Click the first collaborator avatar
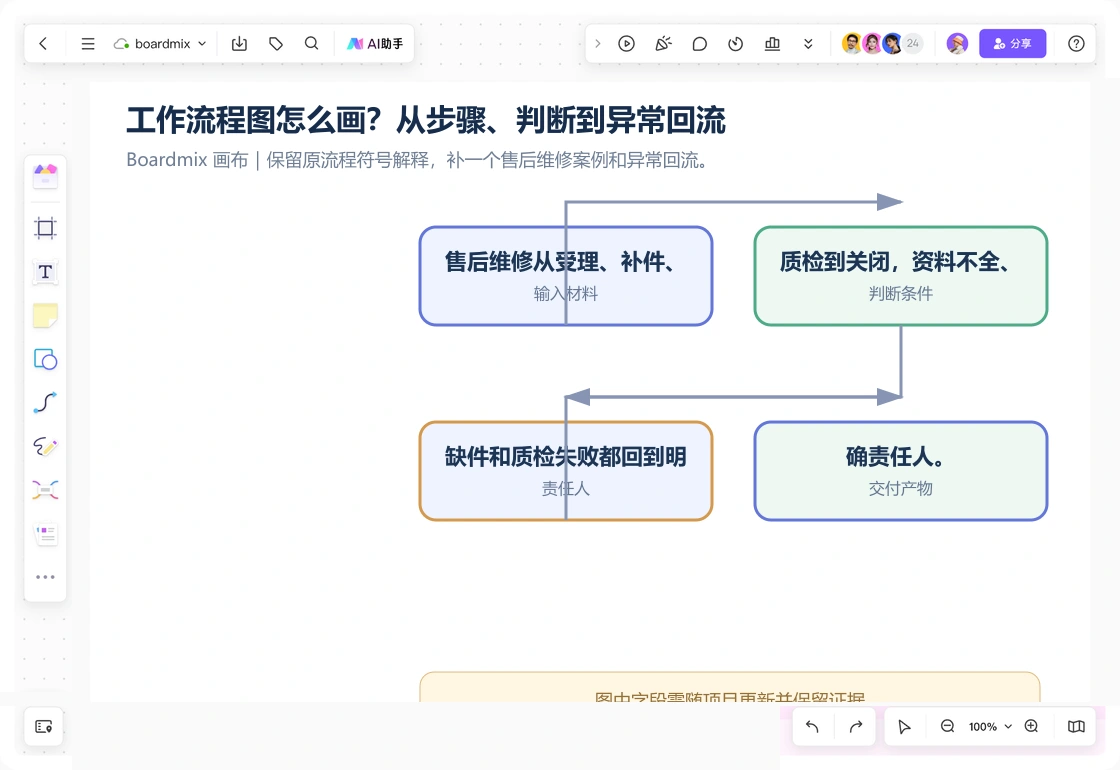 (851, 44)
